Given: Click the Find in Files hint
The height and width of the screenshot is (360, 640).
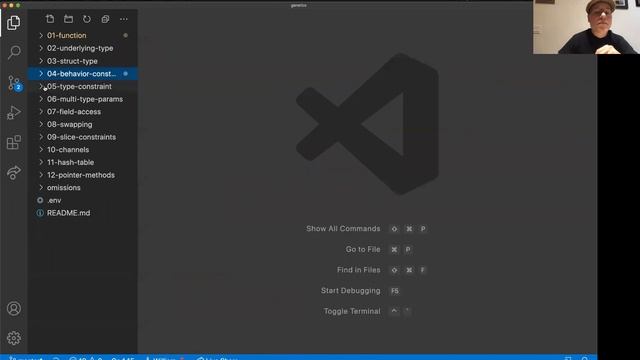Looking at the screenshot, I should 358,270.
